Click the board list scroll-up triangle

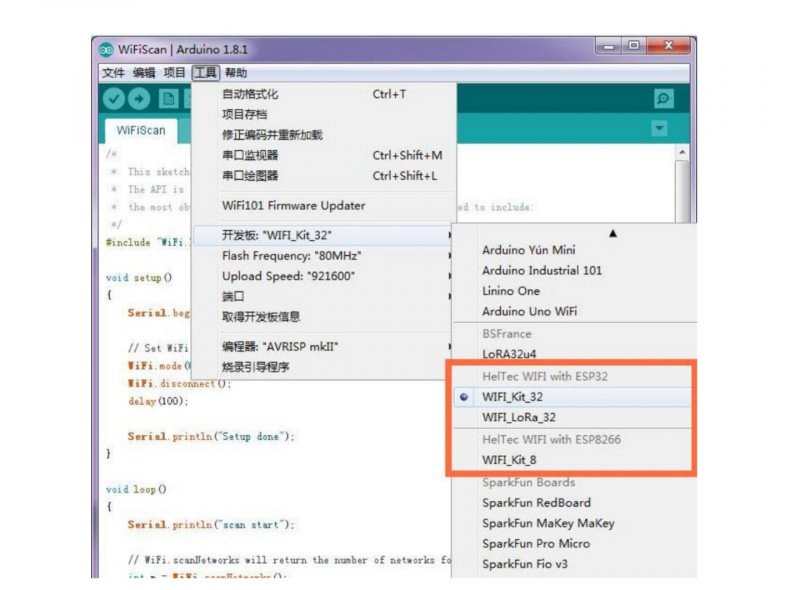pyautogui.click(x=613, y=233)
